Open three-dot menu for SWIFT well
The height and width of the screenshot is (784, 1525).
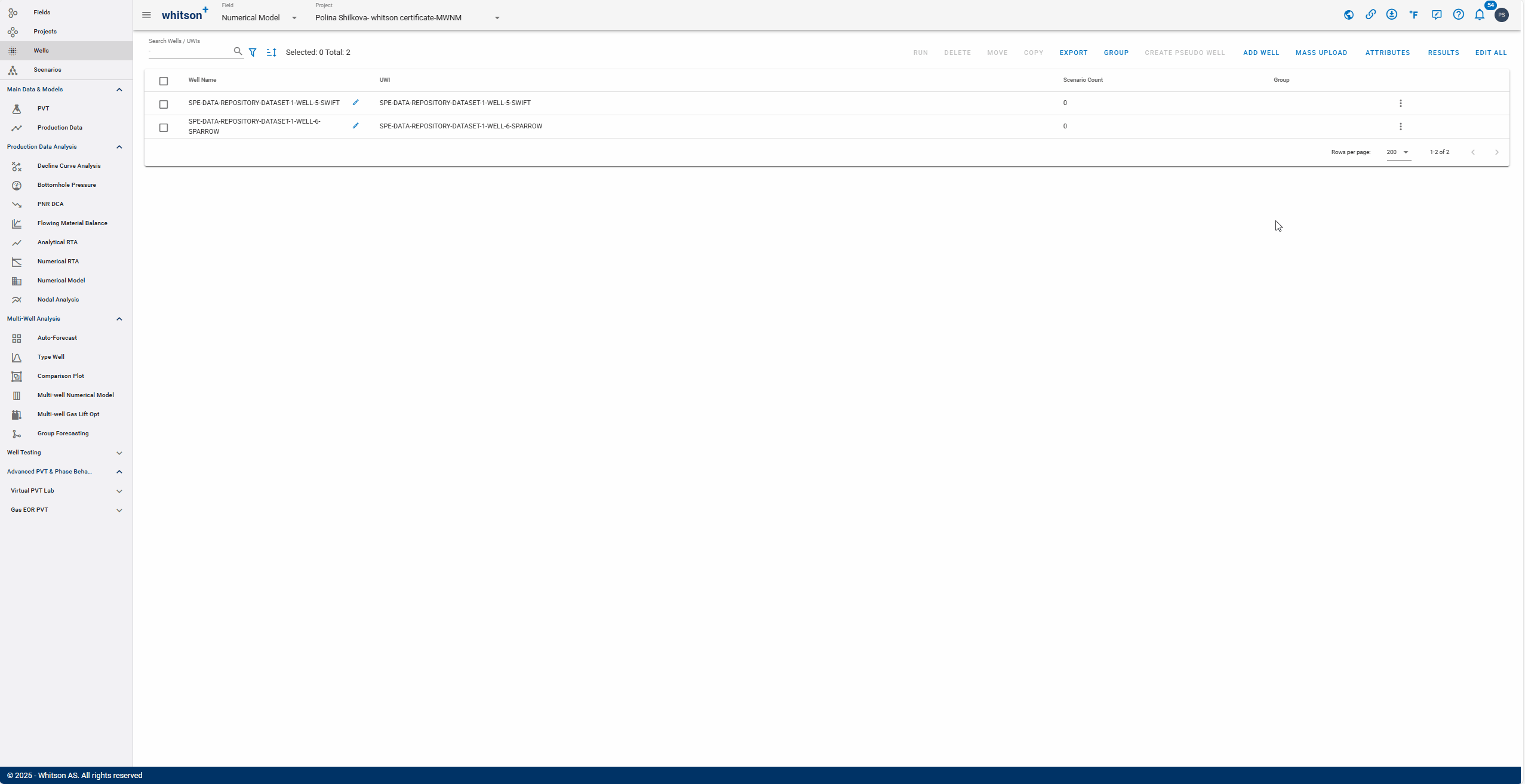click(1400, 103)
